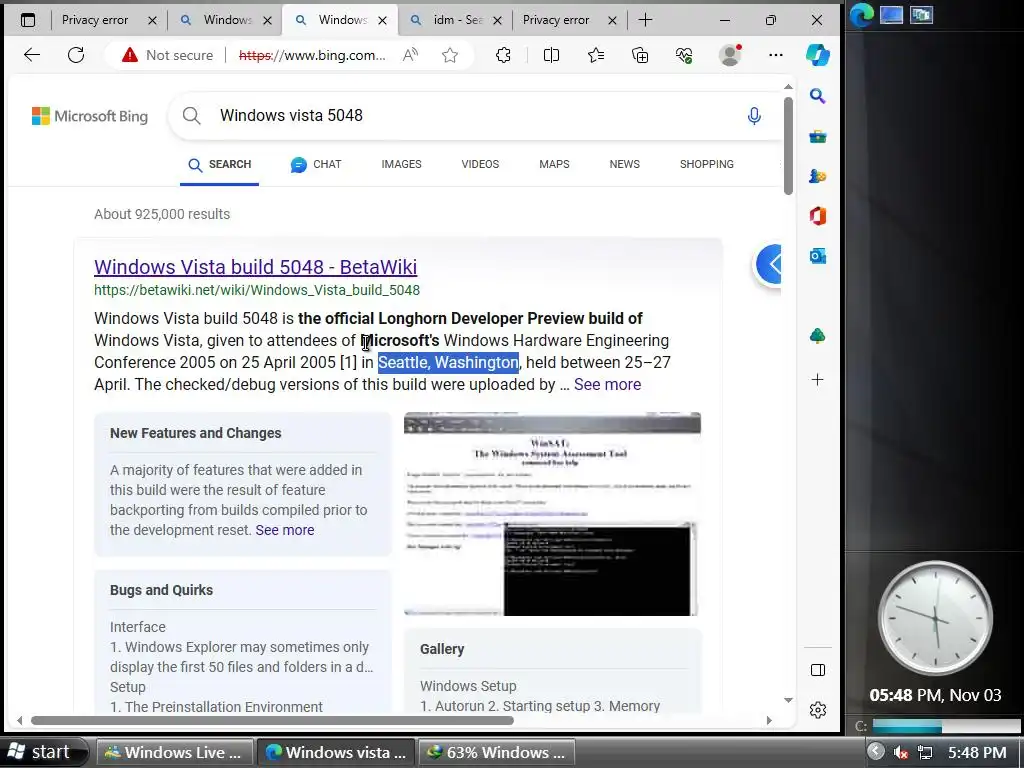Click the Bugs and Quirks heading
The image size is (1024, 768).
pyautogui.click(x=161, y=590)
